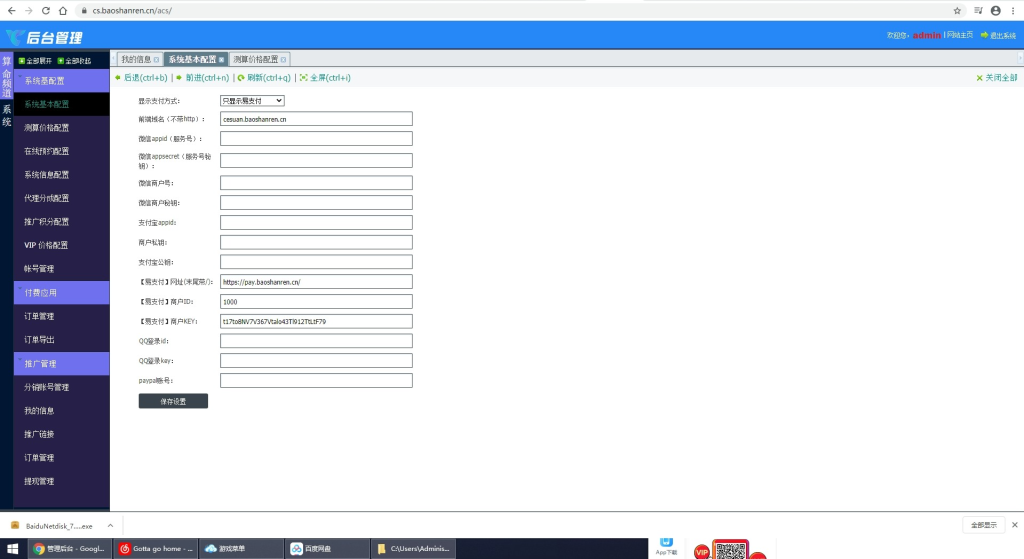Collapse all menus with 全部收起

74,61
